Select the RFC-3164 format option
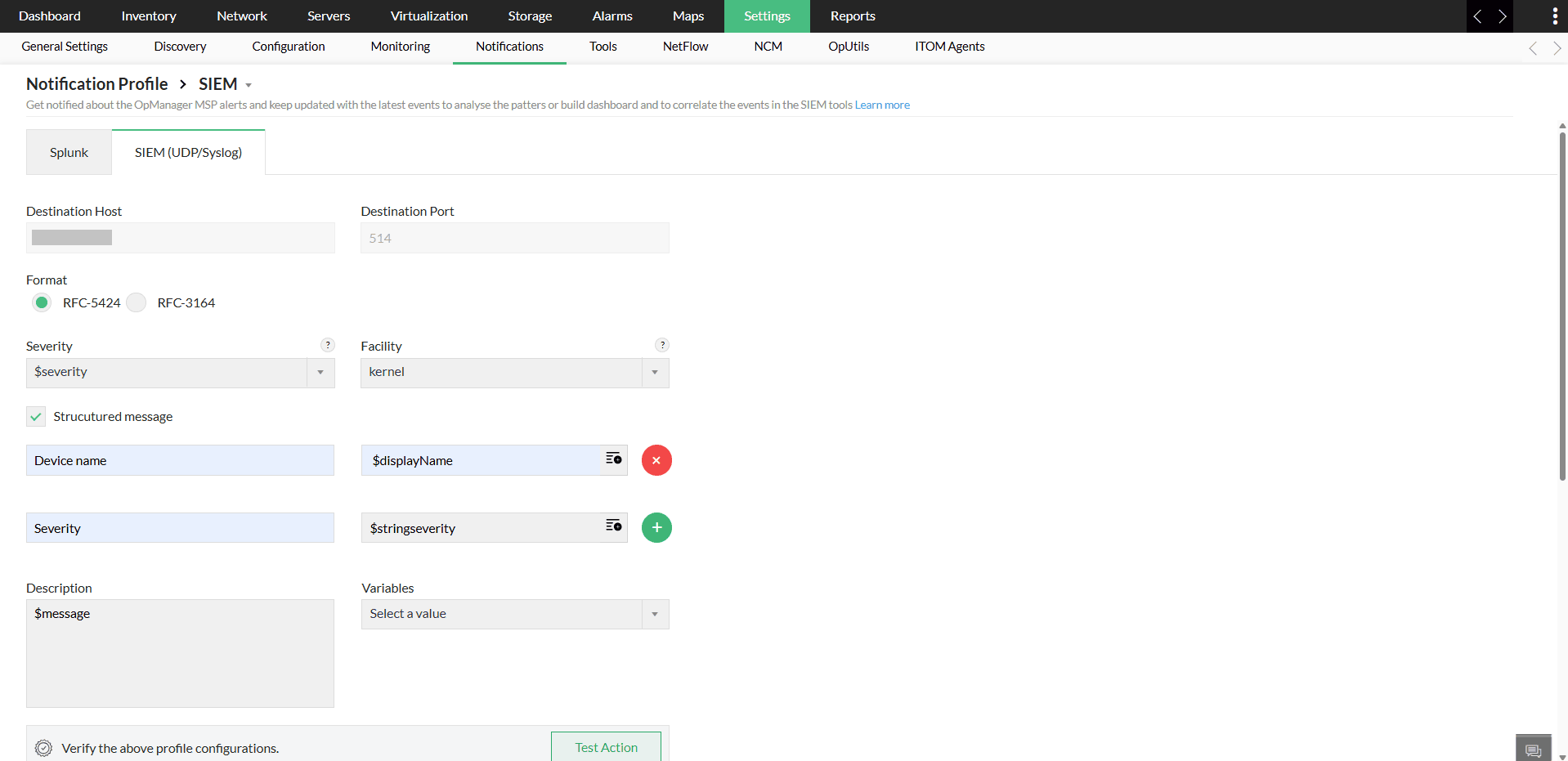Image resolution: width=1568 pixels, height=761 pixels. (x=137, y=302)
